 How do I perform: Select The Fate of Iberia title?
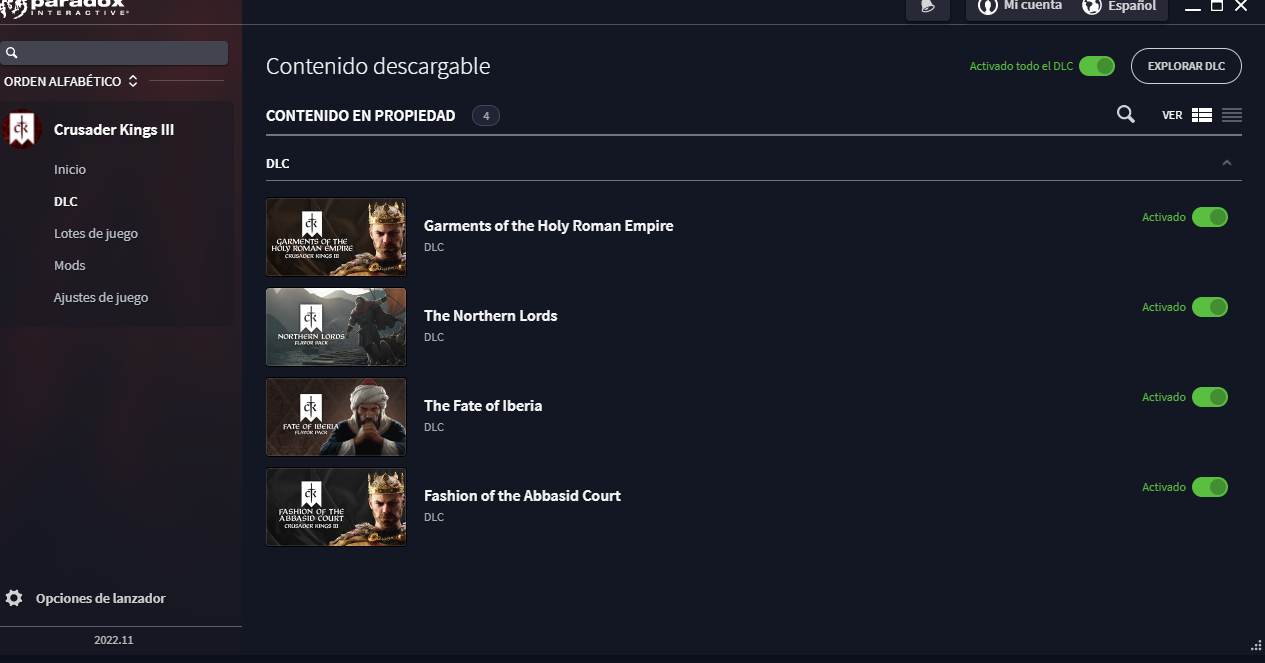pyautogui.click(x=483, y=406)
